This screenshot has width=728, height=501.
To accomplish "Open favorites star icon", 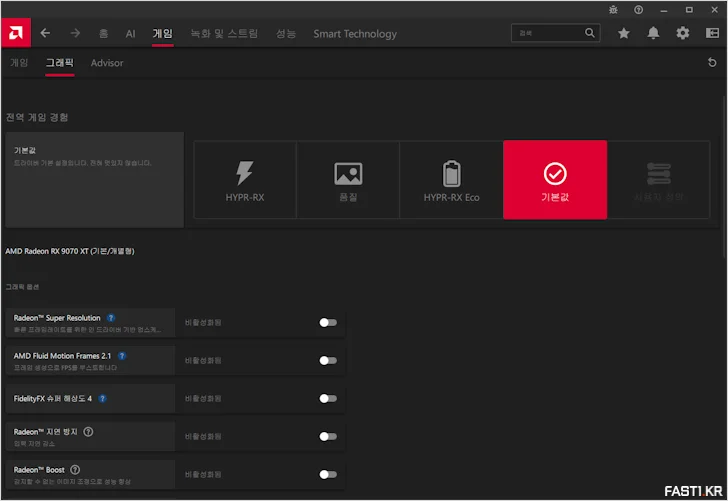I will point(624,33).
